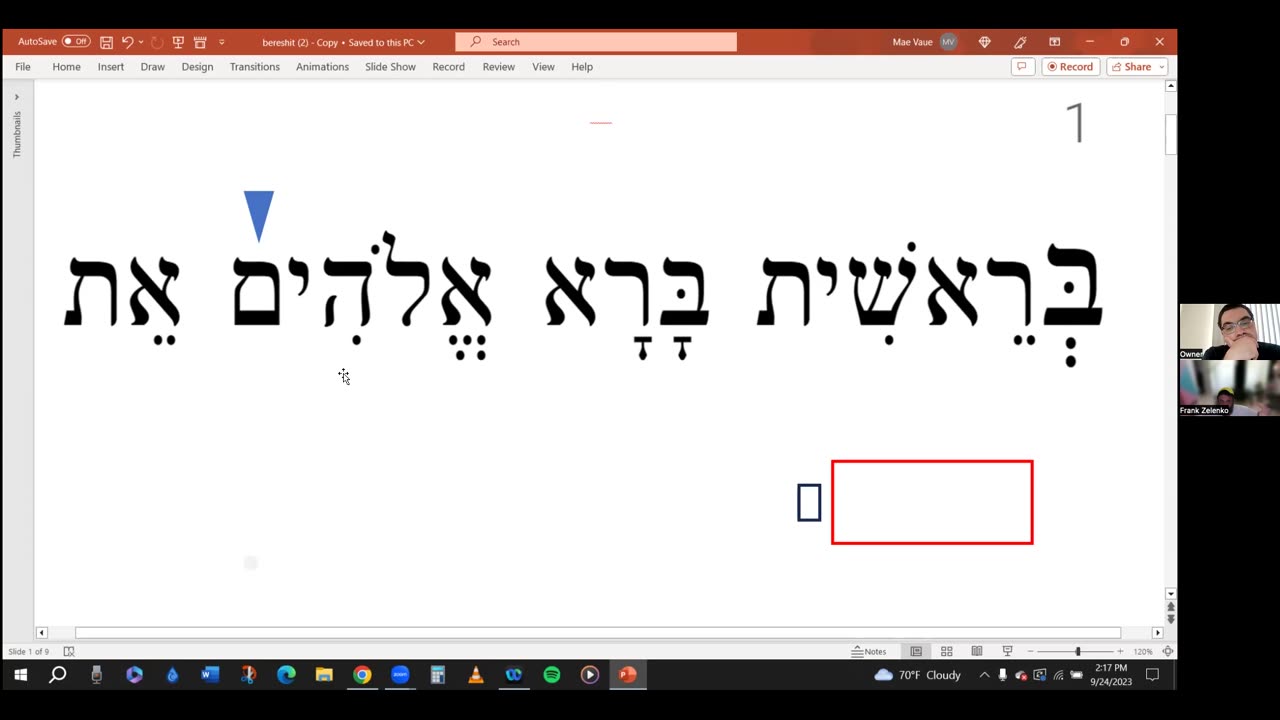
Task: Open the Draw tab
Action: 153,67
